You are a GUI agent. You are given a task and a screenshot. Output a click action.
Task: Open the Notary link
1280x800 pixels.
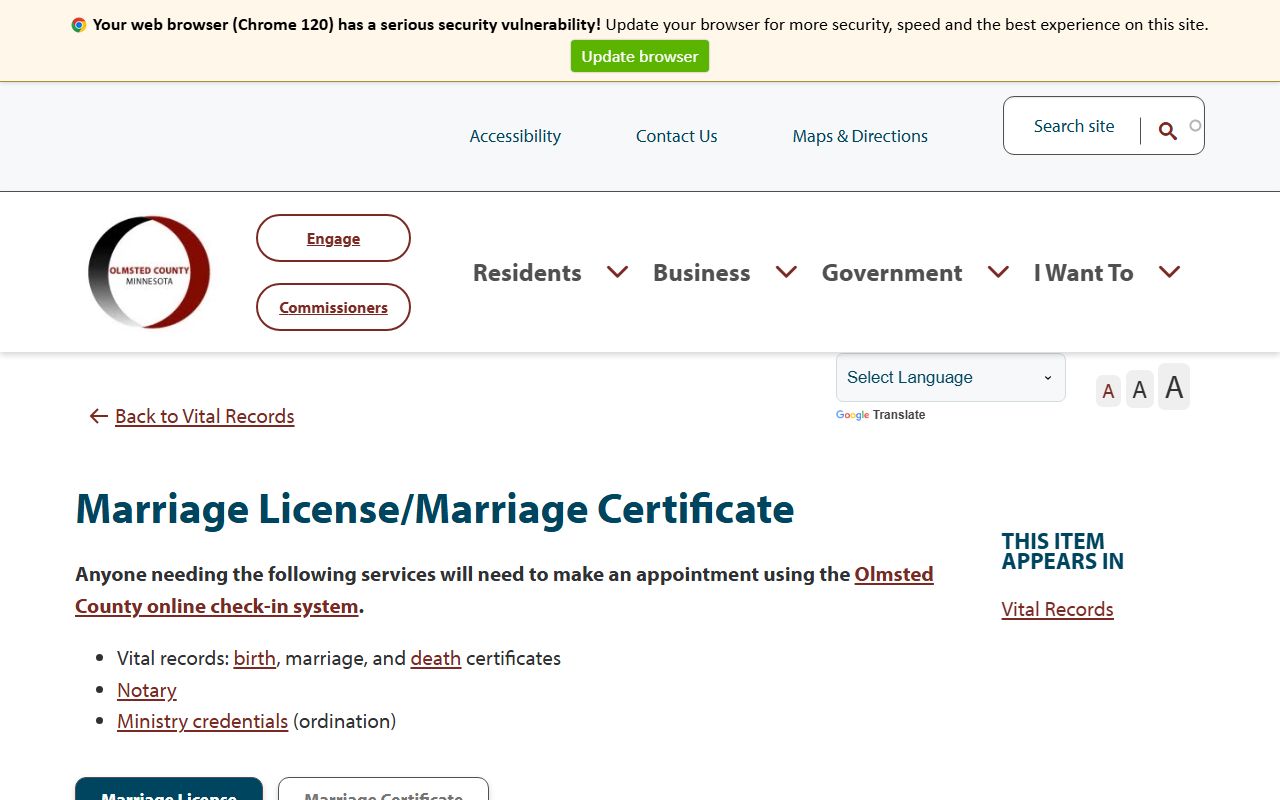click(x=147, y=690)
